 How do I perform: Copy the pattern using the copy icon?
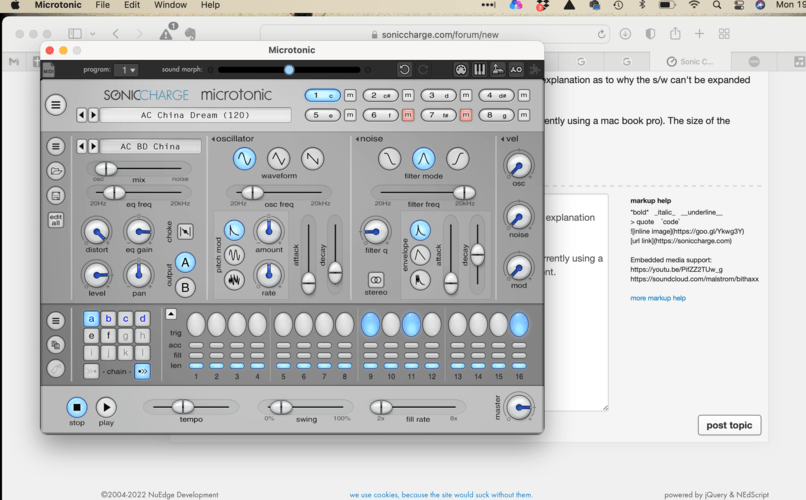coord(56,345)
